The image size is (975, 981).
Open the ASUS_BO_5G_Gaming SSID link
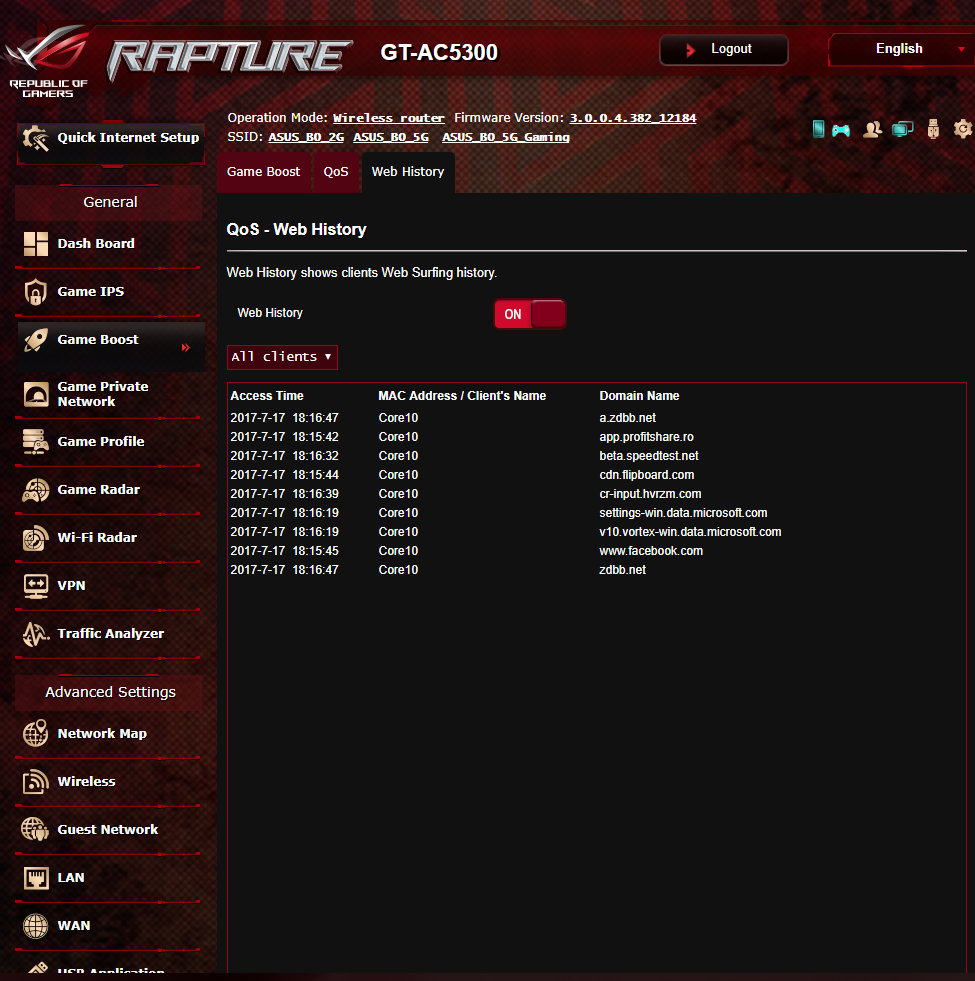coord(506,137)
